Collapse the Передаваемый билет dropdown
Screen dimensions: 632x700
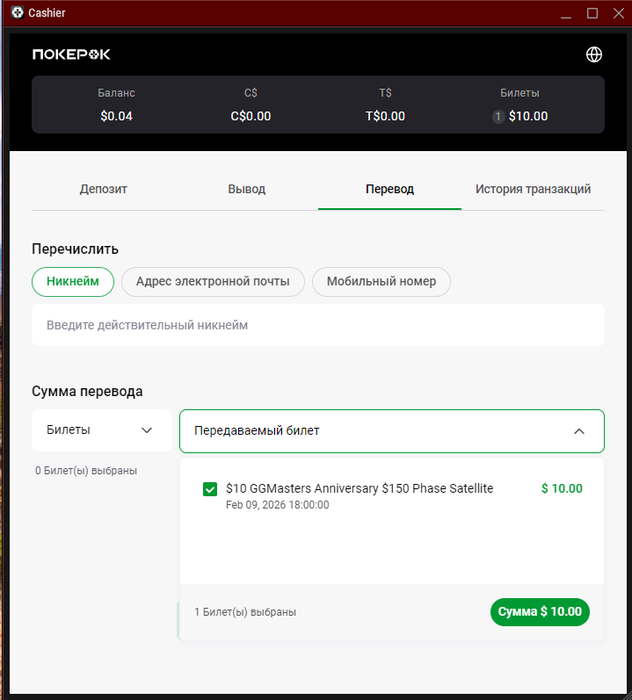point(391,431)
